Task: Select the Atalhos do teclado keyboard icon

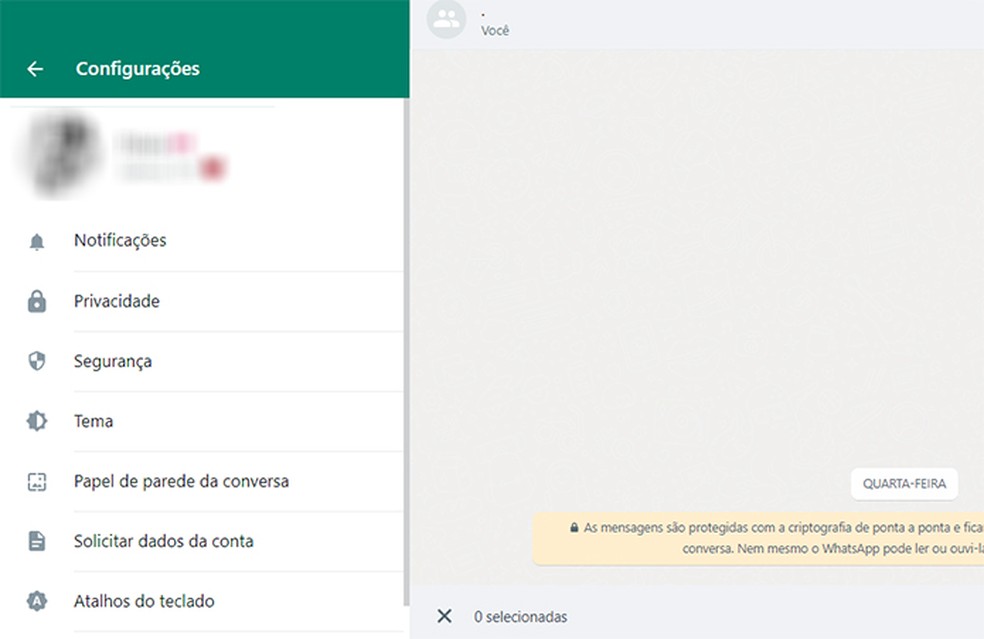Action: click(37, 601)
